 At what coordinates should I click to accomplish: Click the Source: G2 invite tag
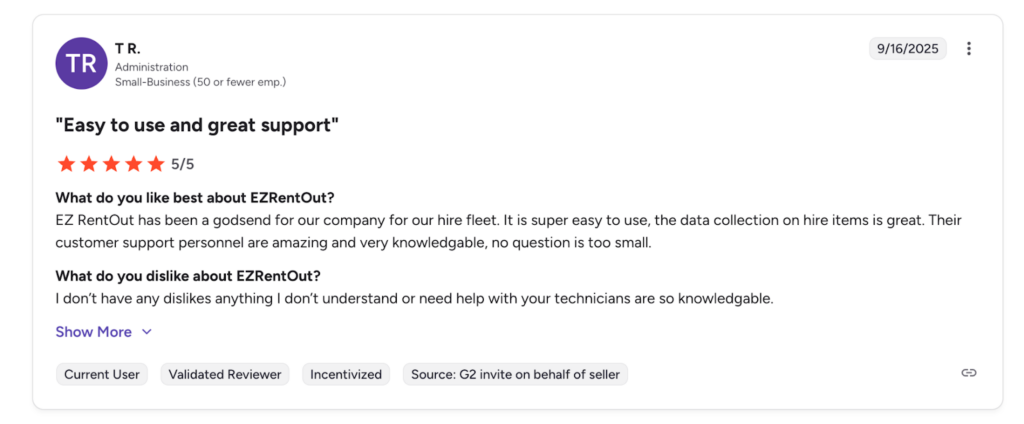pos(515,374)
